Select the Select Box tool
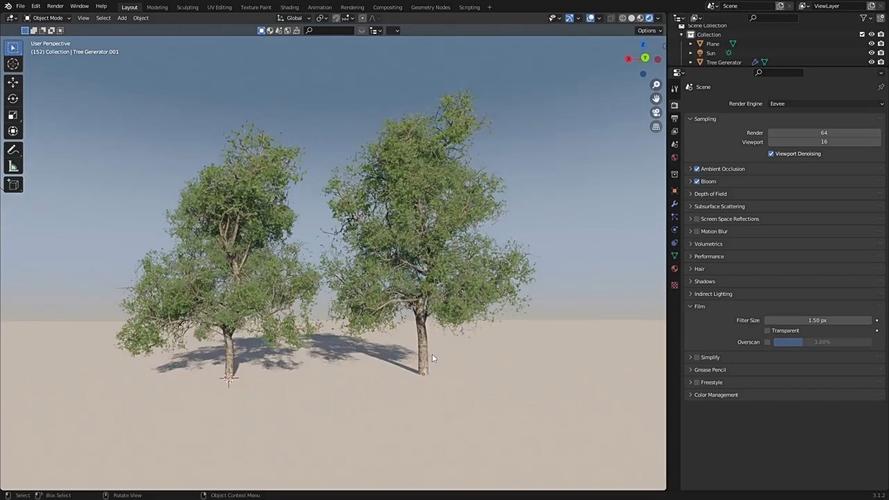Image resolution: width=889 pixels, height=500 pixels. (x=13, y=48)
